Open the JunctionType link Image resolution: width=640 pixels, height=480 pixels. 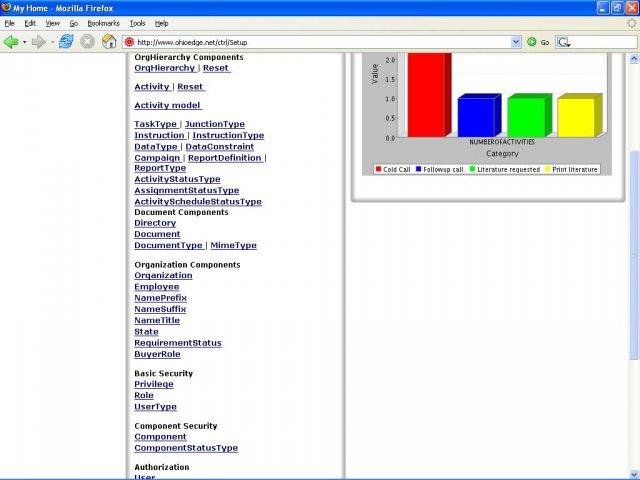point(215,124)
